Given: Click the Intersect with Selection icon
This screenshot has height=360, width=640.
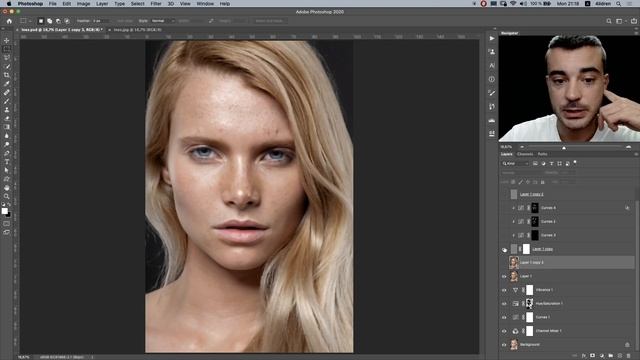Looking at the screenshot, I should (x=67, y=21).
